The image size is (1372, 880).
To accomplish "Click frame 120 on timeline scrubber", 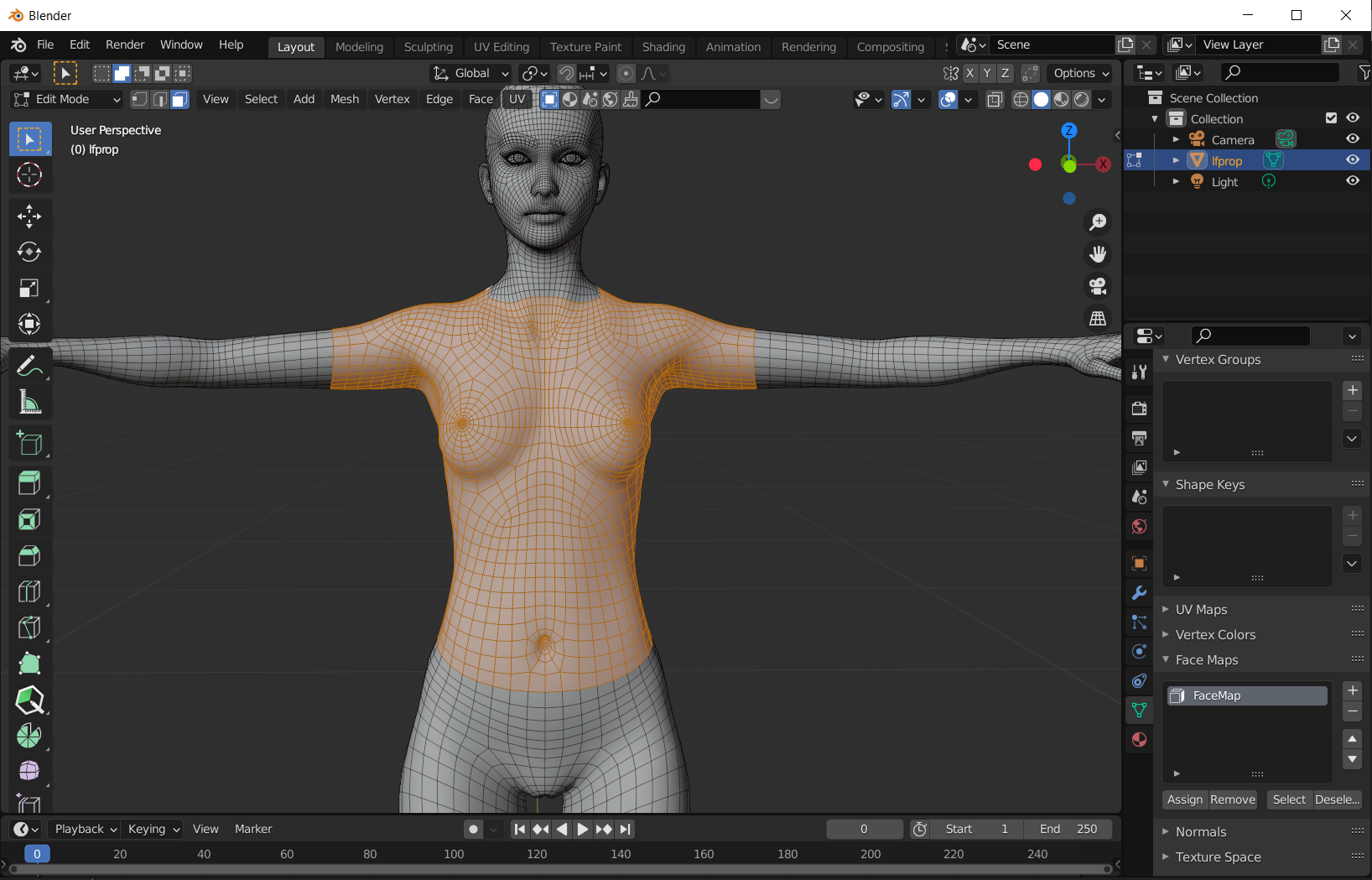I will tap(537, 854).
